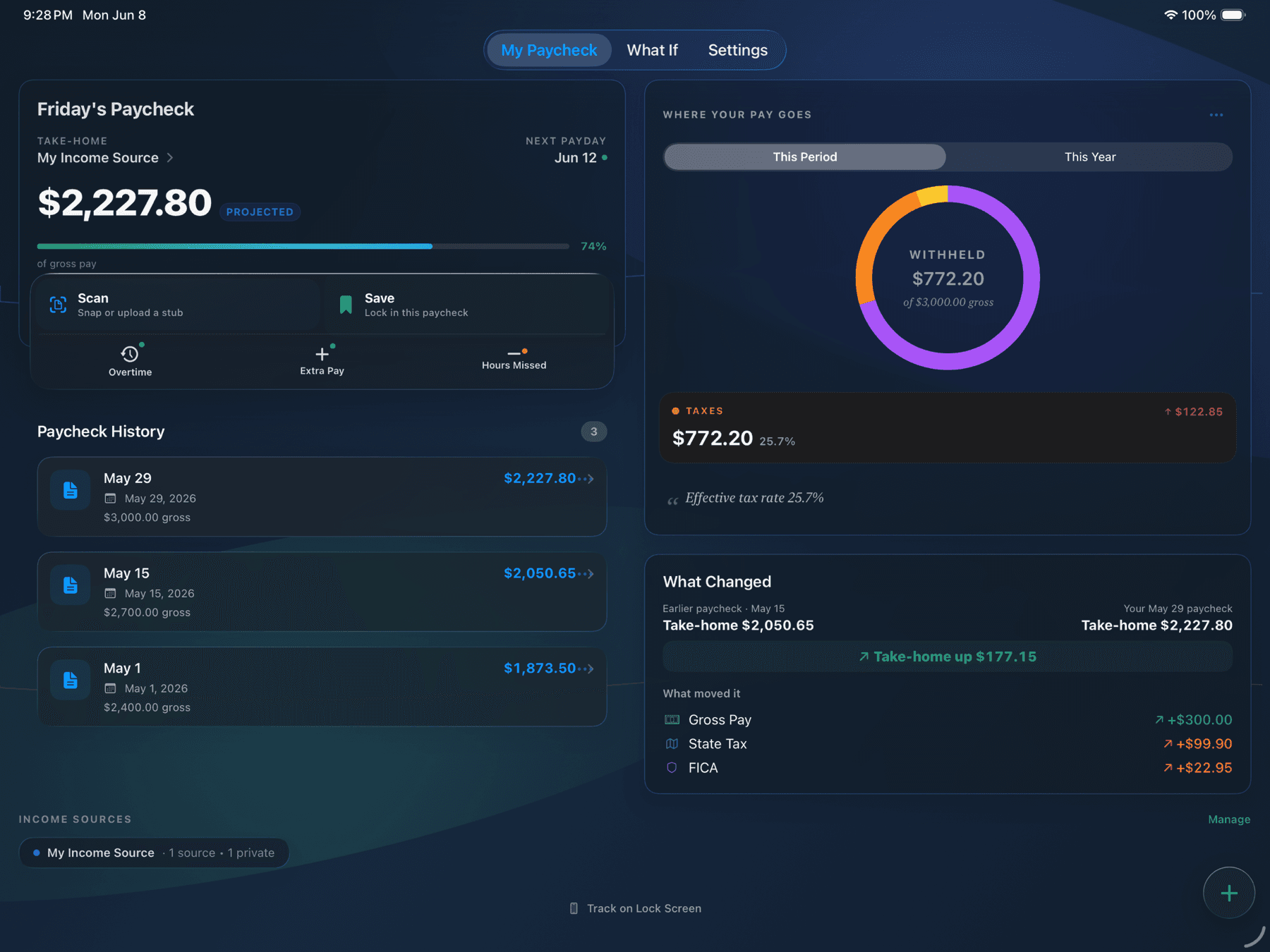Viewport: 1270px width, 952px height.
Task: Click the My Income Source chip
Action: pos(154,853)
